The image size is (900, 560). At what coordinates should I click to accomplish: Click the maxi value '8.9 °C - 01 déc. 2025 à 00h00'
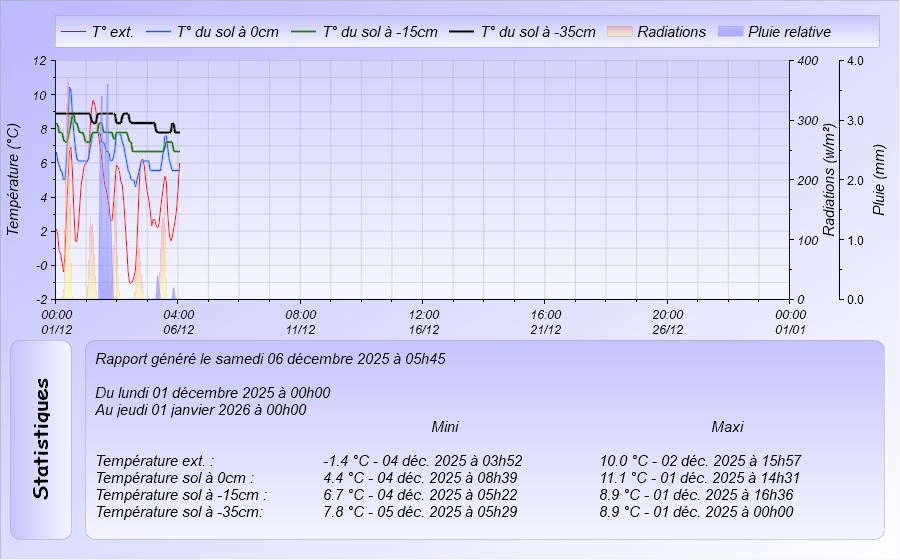696,512
